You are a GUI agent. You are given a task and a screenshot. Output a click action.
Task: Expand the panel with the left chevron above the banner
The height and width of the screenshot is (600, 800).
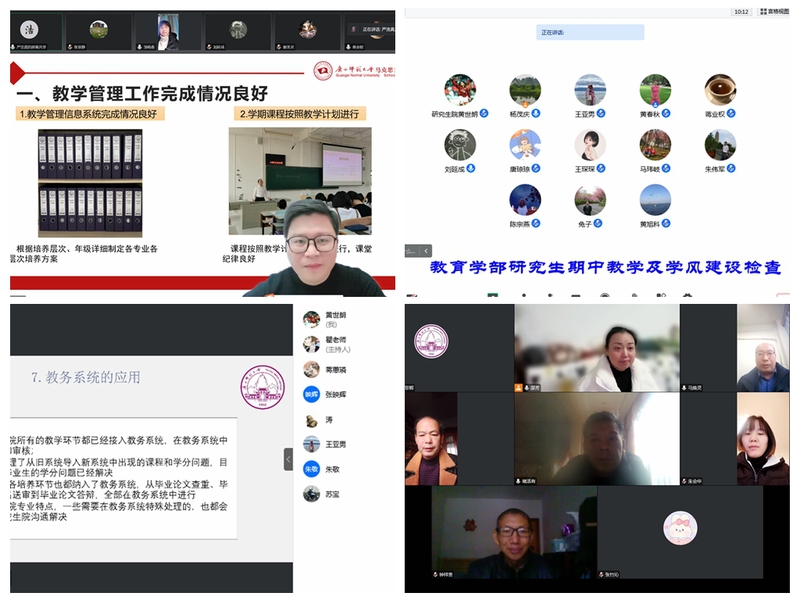(x=426, y=251)
